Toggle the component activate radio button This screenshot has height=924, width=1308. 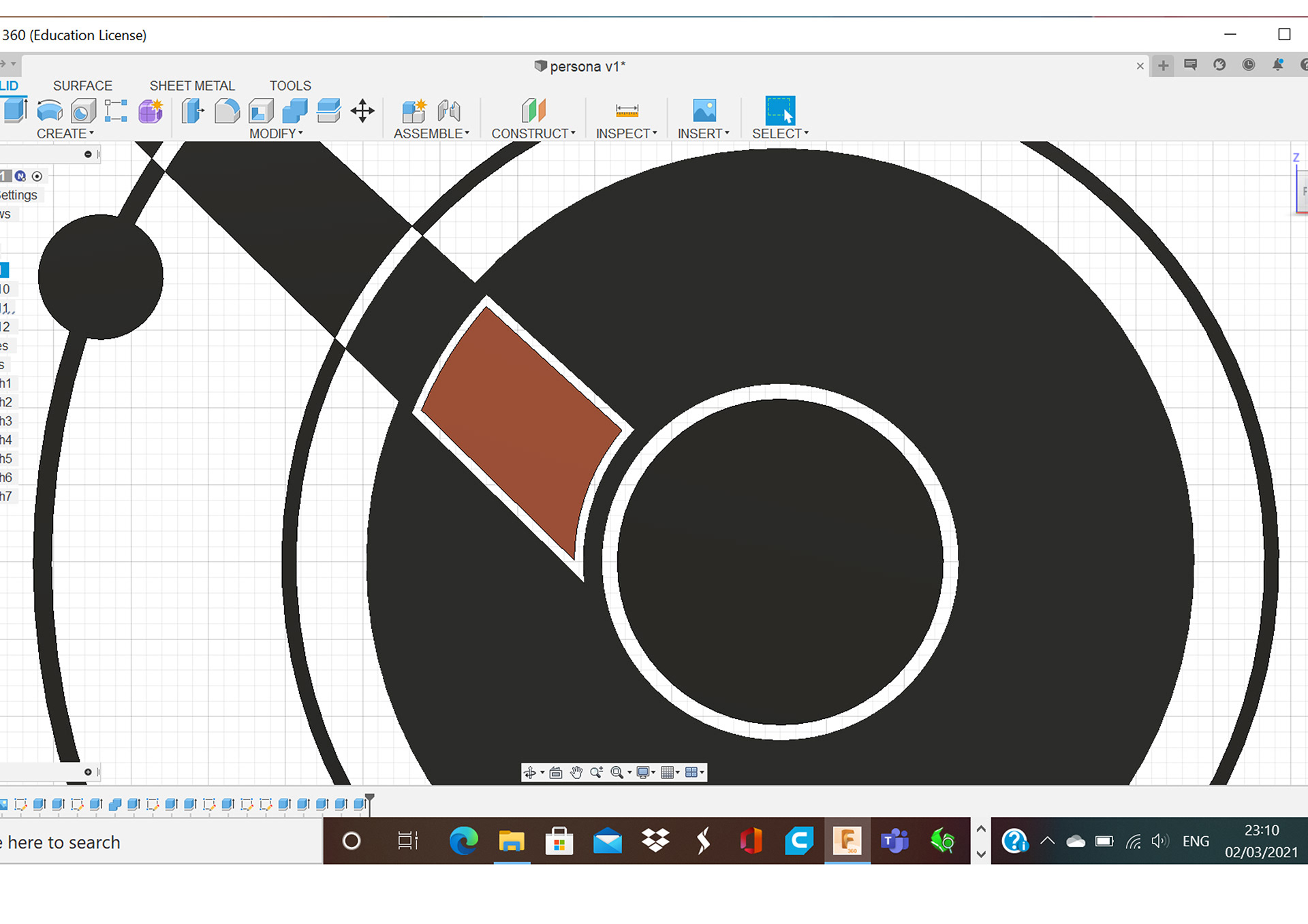pyautogui.click(x=37, y=176)
